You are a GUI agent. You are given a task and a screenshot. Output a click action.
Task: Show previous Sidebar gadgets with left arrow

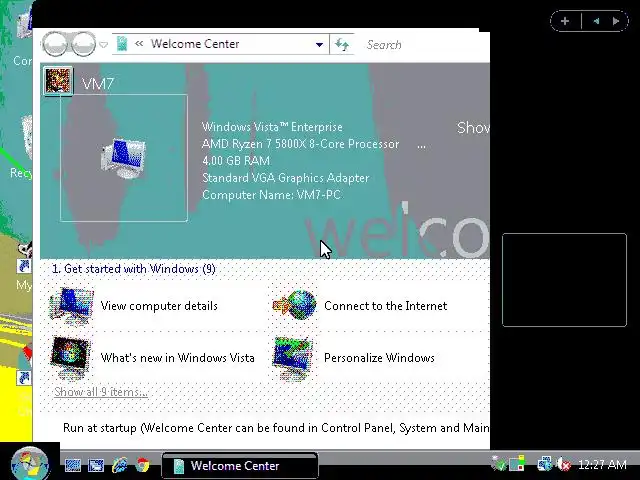(x=596, y=21)
